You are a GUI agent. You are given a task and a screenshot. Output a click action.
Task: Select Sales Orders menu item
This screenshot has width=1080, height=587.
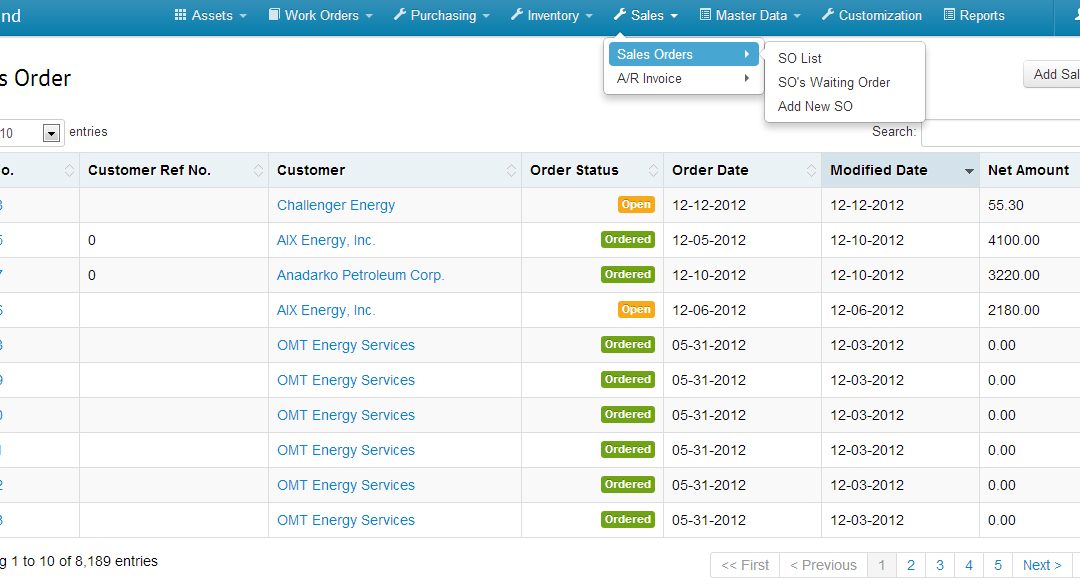tap(683, 54)
